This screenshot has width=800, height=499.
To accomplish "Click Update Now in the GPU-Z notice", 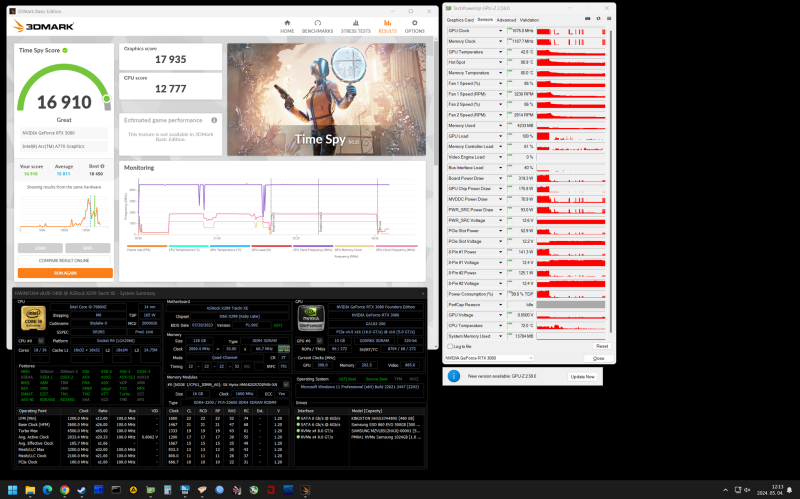I will 582,377.
